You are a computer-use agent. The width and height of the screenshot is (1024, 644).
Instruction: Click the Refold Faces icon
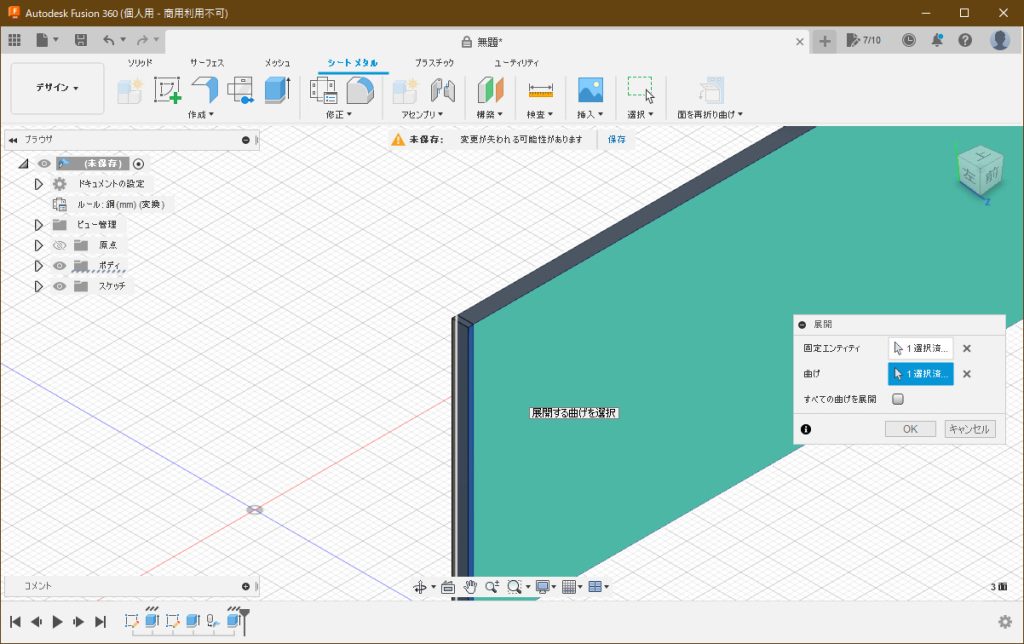[x=711, y=90]
